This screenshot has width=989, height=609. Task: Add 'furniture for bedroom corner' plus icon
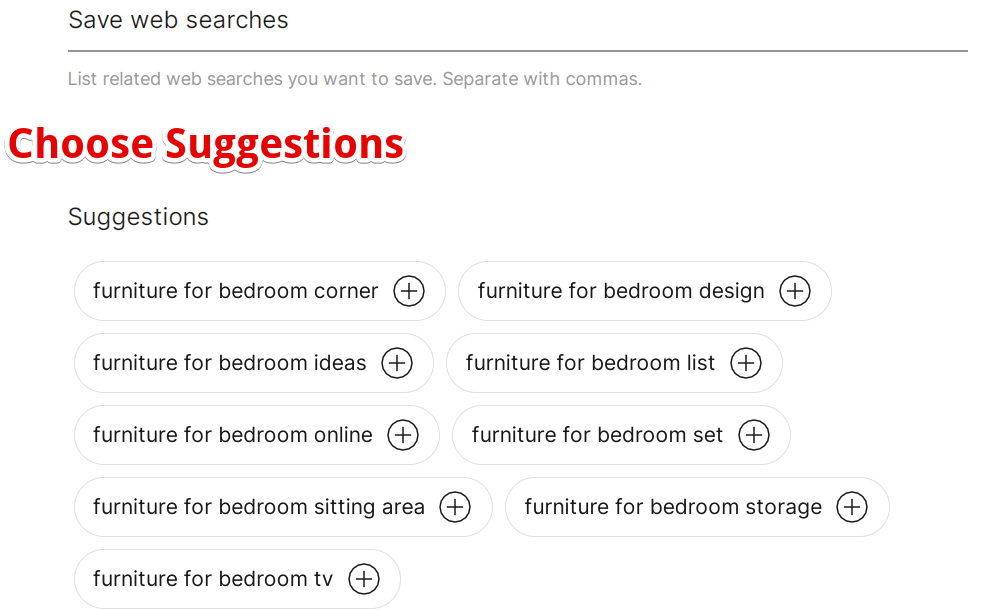tap(409, 291)
